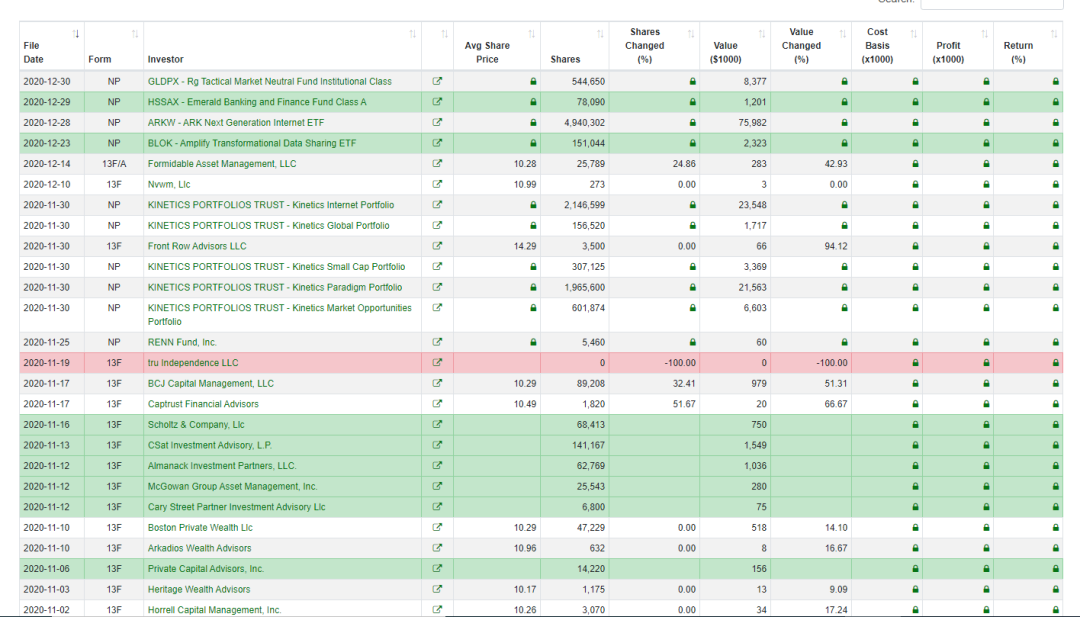Viewport: 1080px width, 617px height.
Task: Click locked Avg Share Price icon in GLDPX row
Action: point(533,81)
